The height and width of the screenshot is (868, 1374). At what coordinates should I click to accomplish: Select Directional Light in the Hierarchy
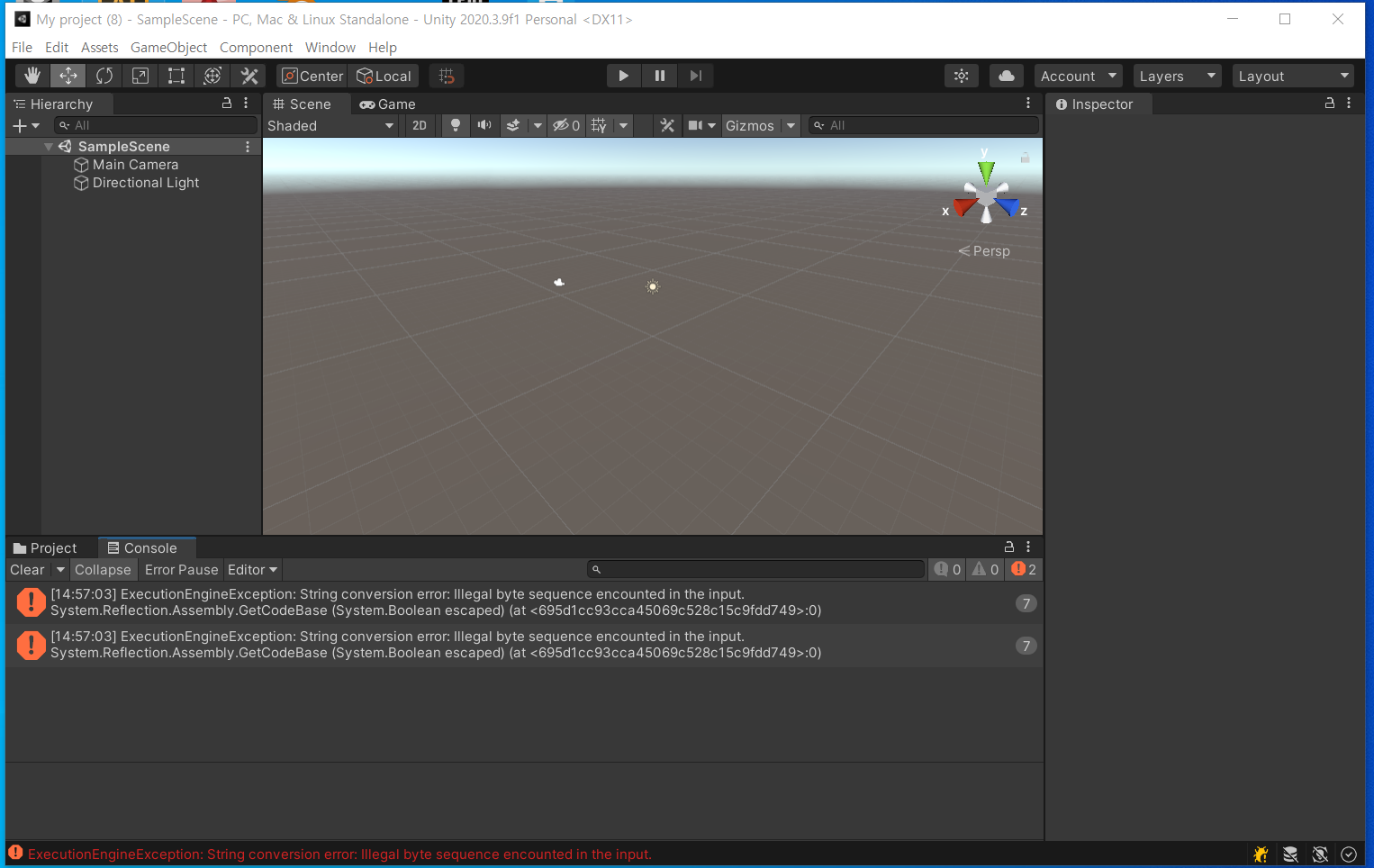click(146, 182)
